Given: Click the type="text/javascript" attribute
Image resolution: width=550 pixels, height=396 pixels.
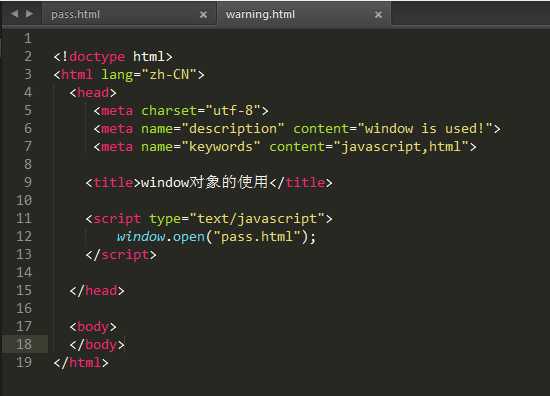Looking at the screenshot, I should pyautogui.click(x=237, y=219).
